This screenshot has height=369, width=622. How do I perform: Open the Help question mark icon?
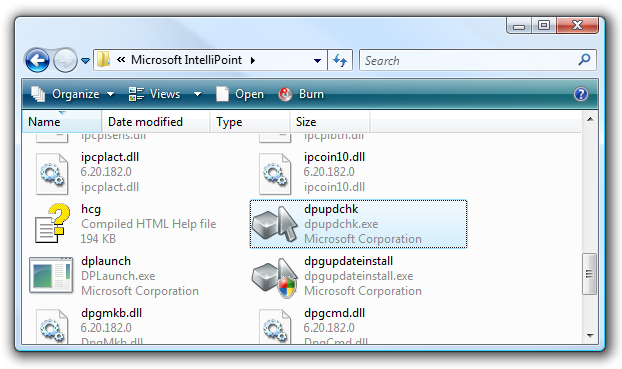581,94
